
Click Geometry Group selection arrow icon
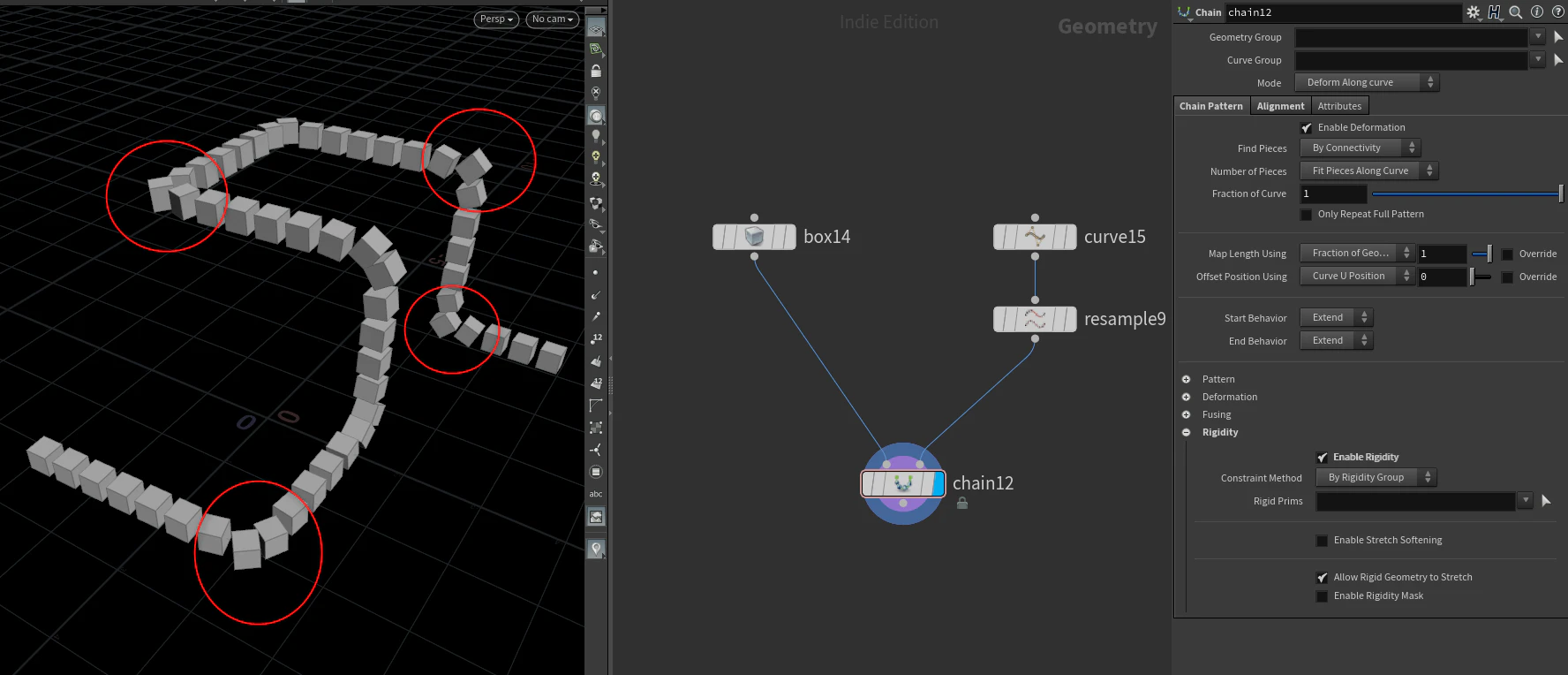(x=1558, y=37)
